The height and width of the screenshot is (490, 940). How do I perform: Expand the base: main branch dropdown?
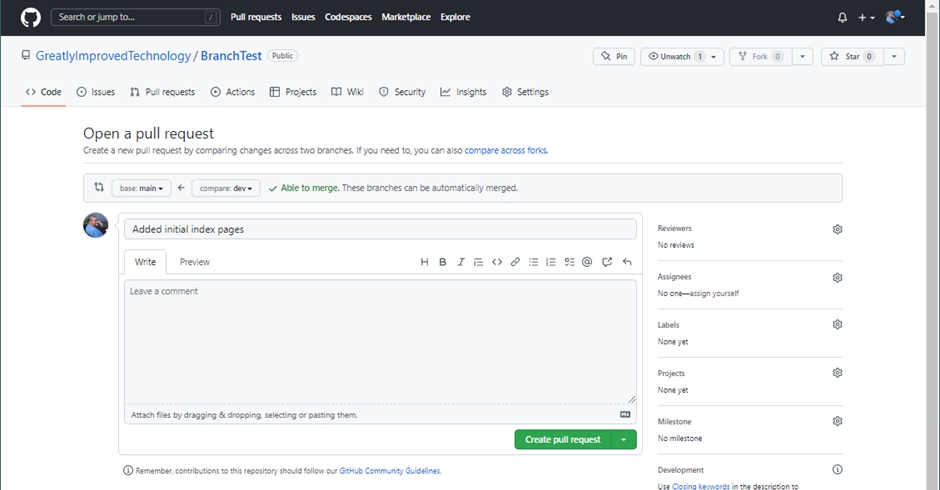(x=139, y=188)
